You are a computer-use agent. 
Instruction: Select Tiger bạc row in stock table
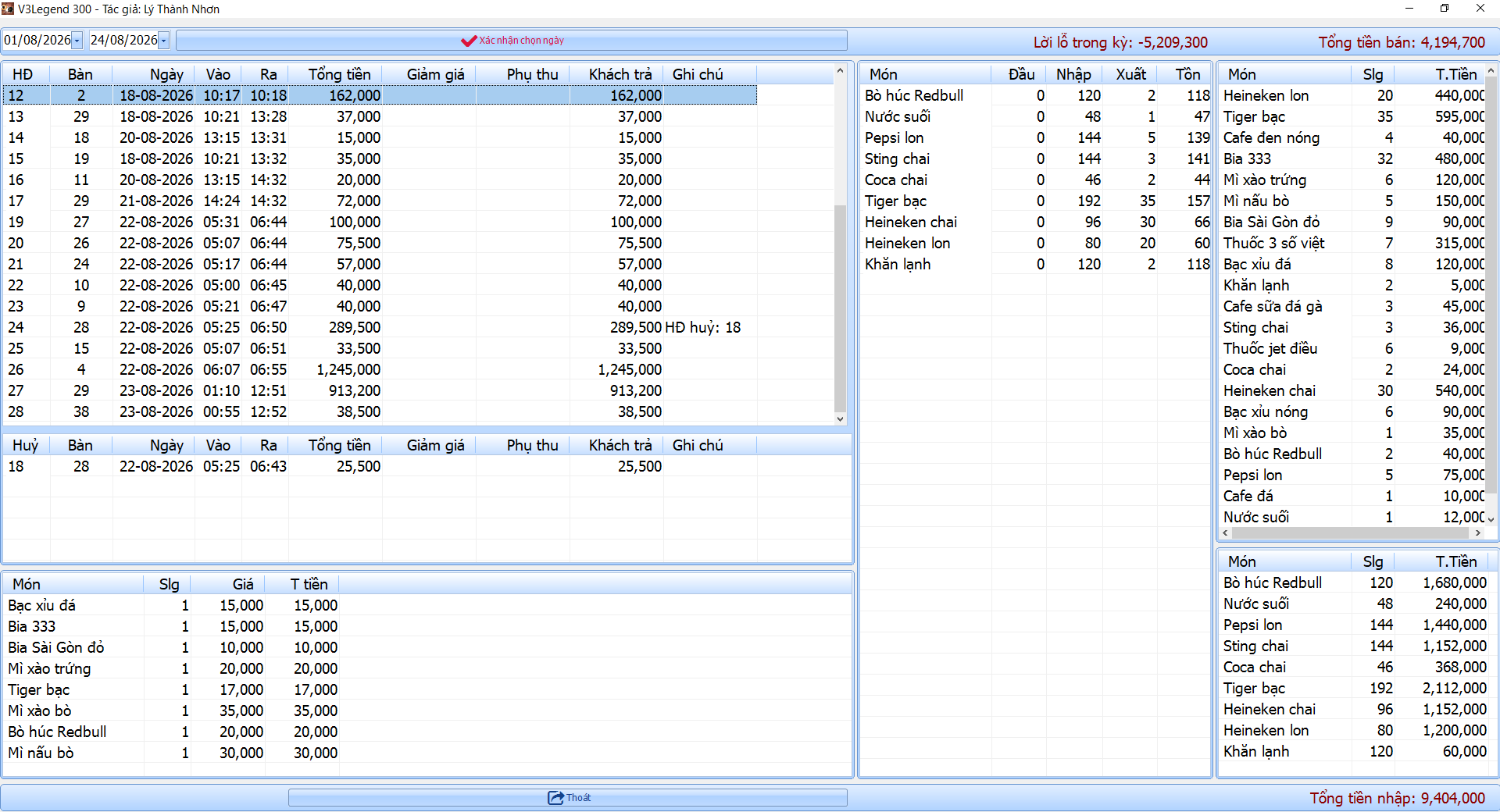click(x=1036, y=201)
